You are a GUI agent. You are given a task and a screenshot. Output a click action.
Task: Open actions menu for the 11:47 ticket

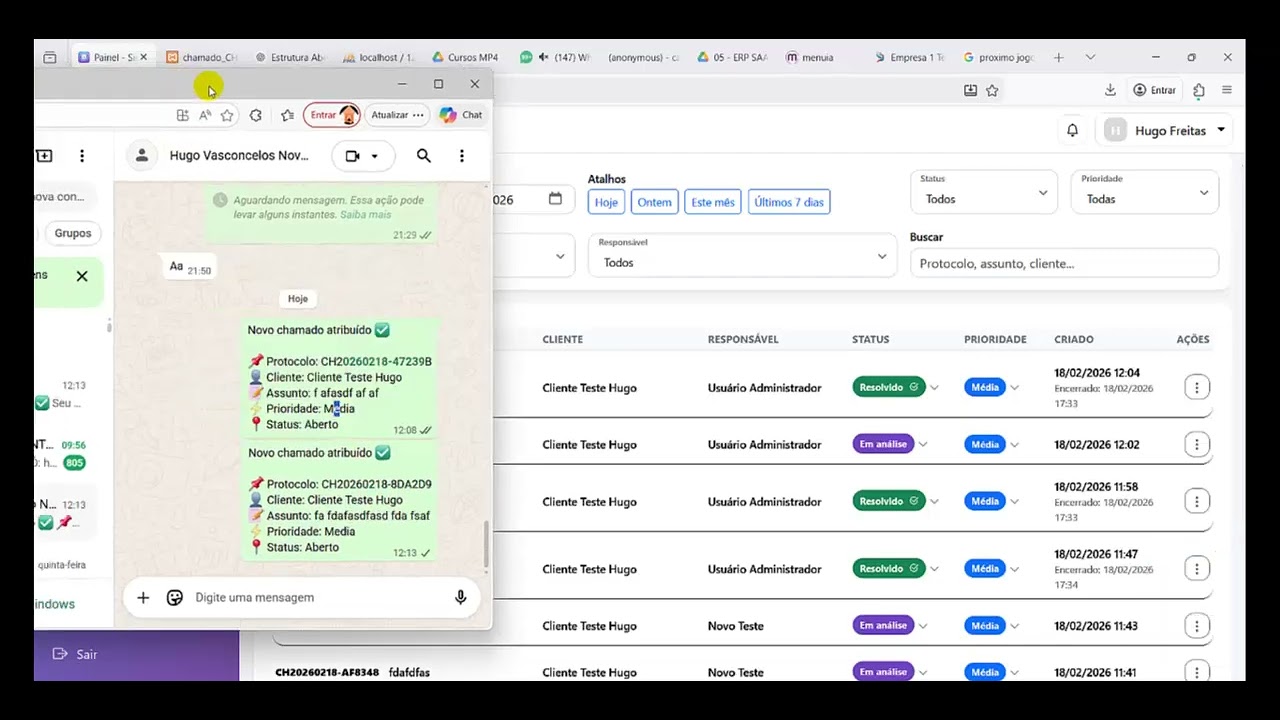(x=1197, y=569)
